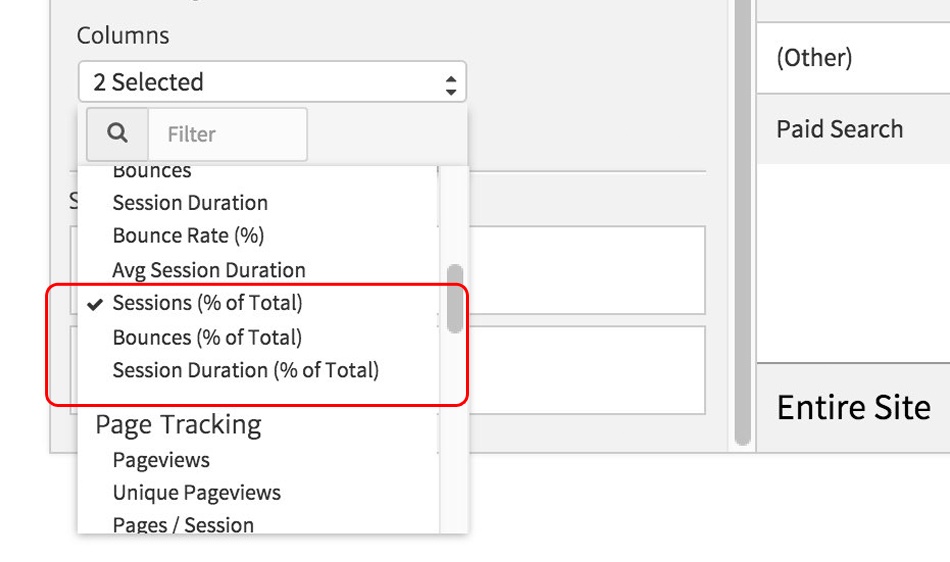Viewport: 950px width, 562px height.
Task: Check Session Duration (% of Total) option
Action: click(245, 370)
